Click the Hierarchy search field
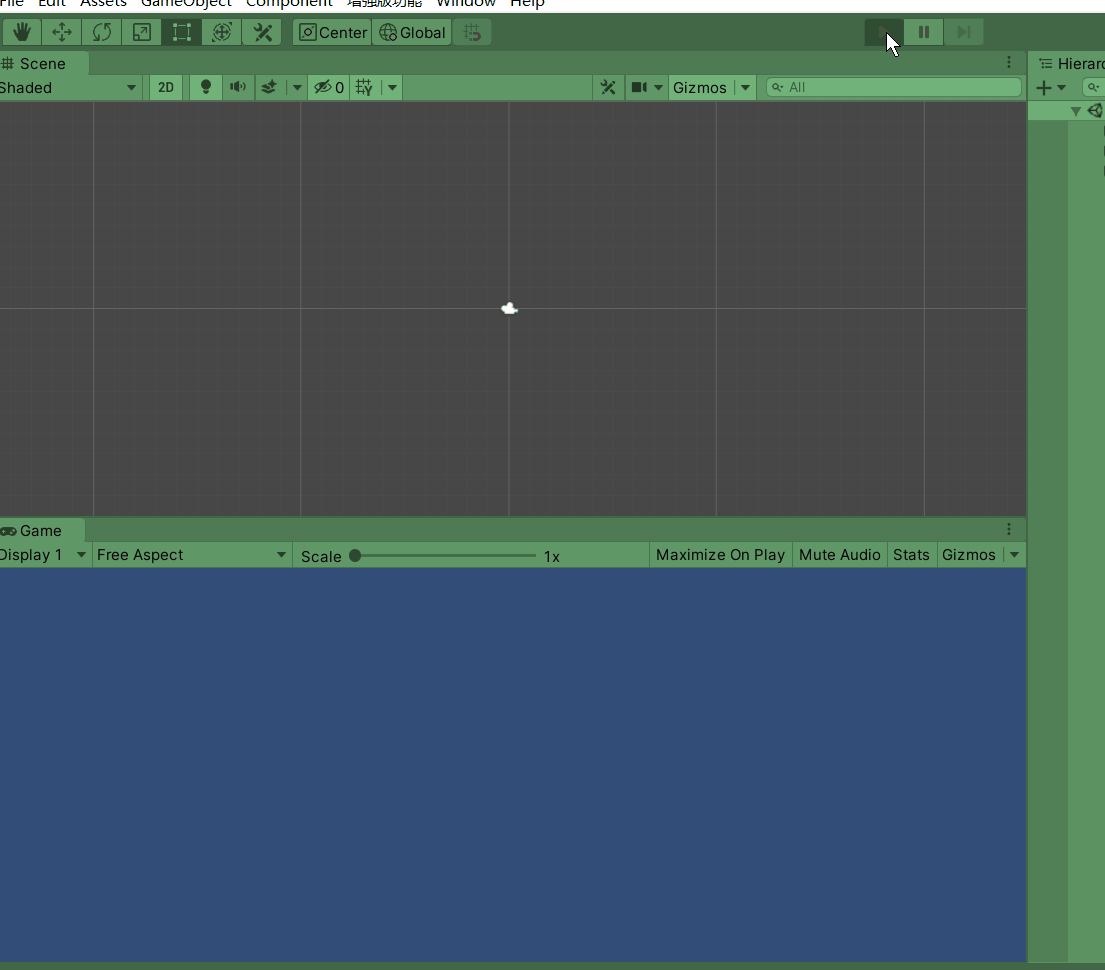This screenshot has width=1105, height=970. pyautogui.click(x=1094, y=87)
